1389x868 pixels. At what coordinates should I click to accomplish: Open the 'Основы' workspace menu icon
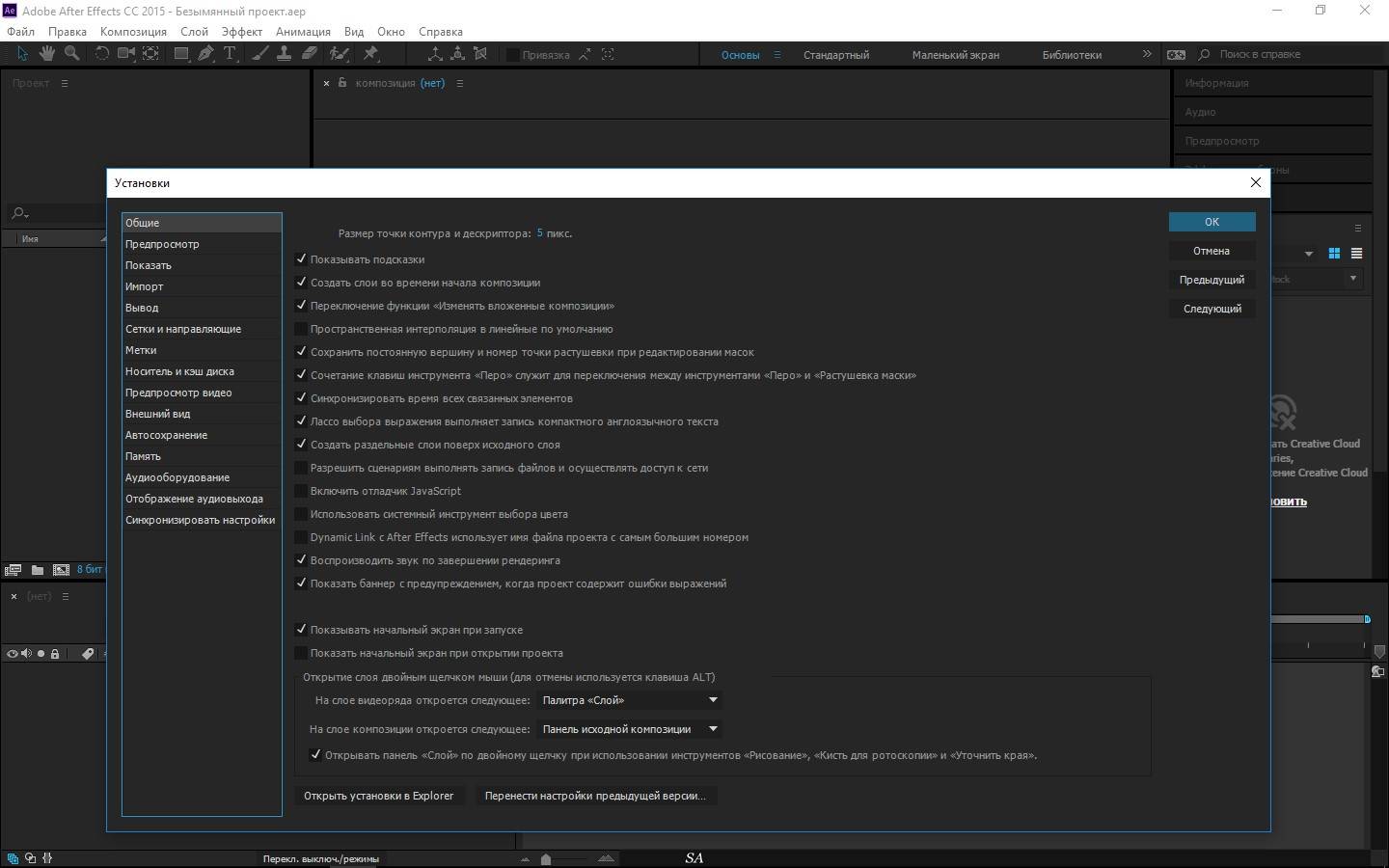click(x=776, y=55)
